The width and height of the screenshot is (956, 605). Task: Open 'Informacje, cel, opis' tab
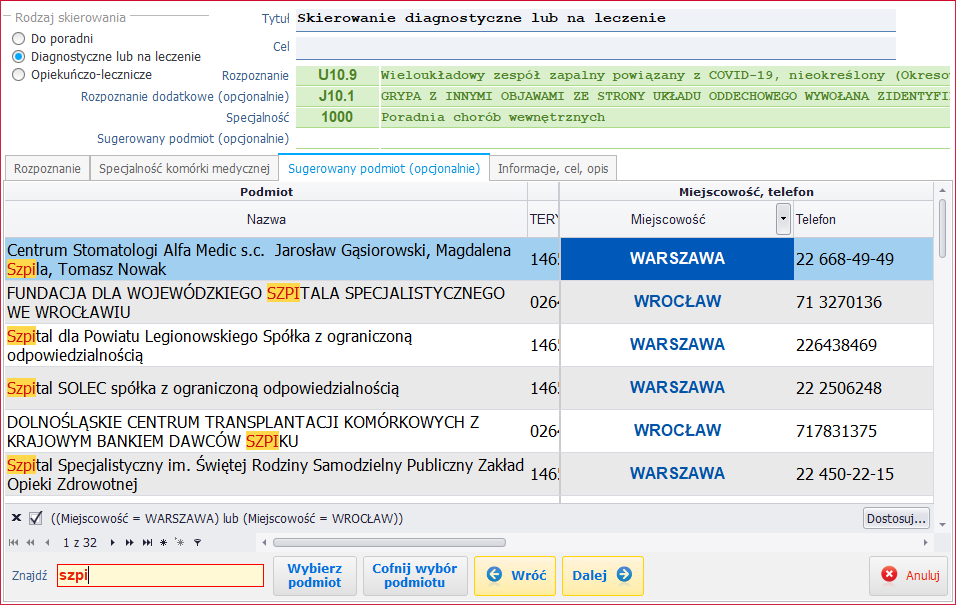click(553, 169)
